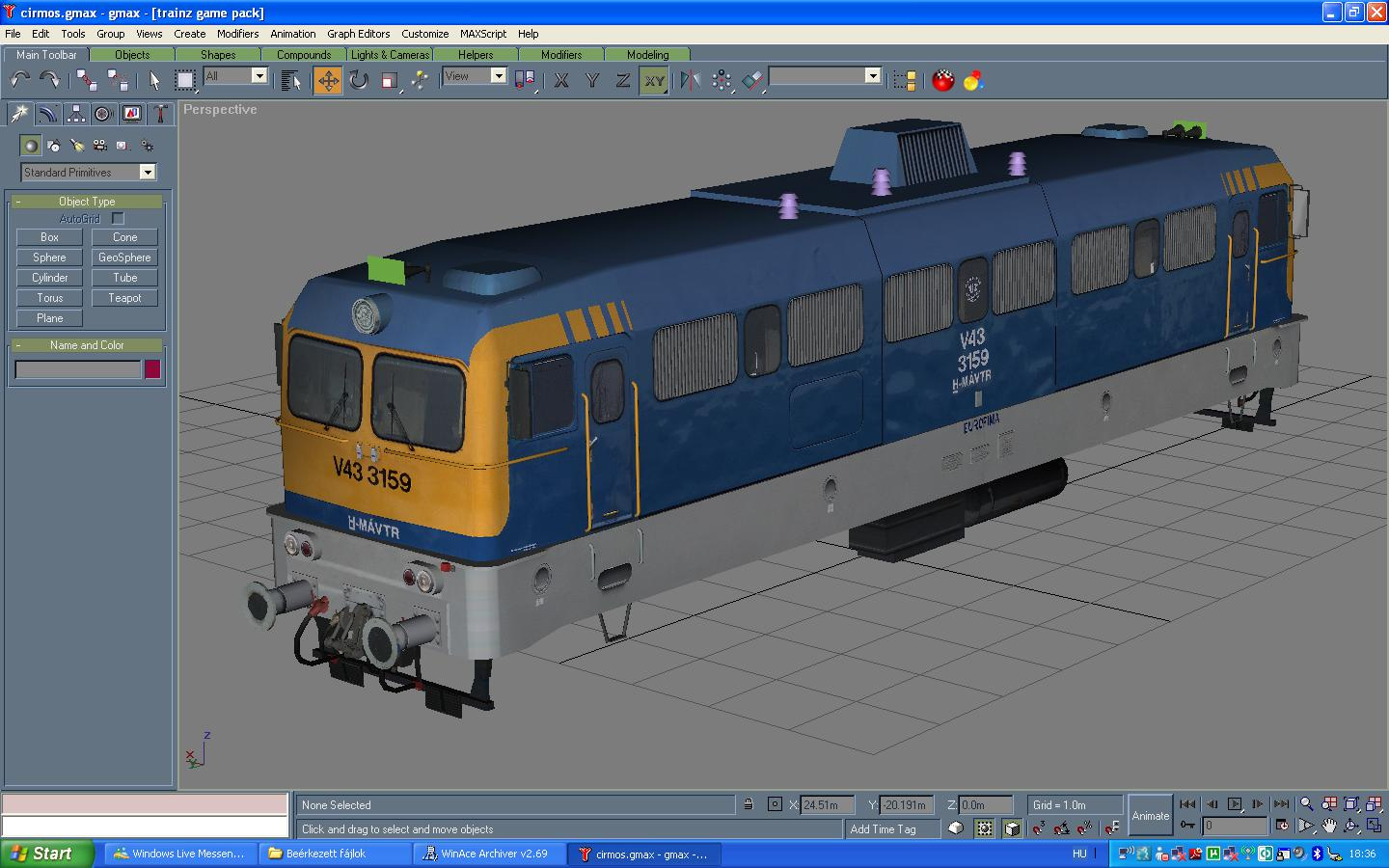This screenshot has width=1389, height=868.
Task: Open the Standard Primitives dropdown
Action: pyautogui.click(x=88, y=172)
